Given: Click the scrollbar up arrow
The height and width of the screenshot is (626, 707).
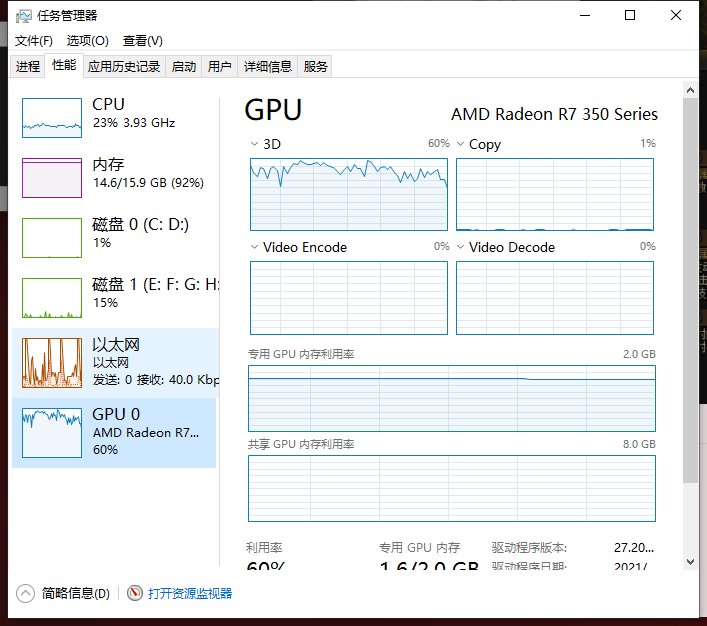Looking at the screenshot, I should [x=690, y=90].
